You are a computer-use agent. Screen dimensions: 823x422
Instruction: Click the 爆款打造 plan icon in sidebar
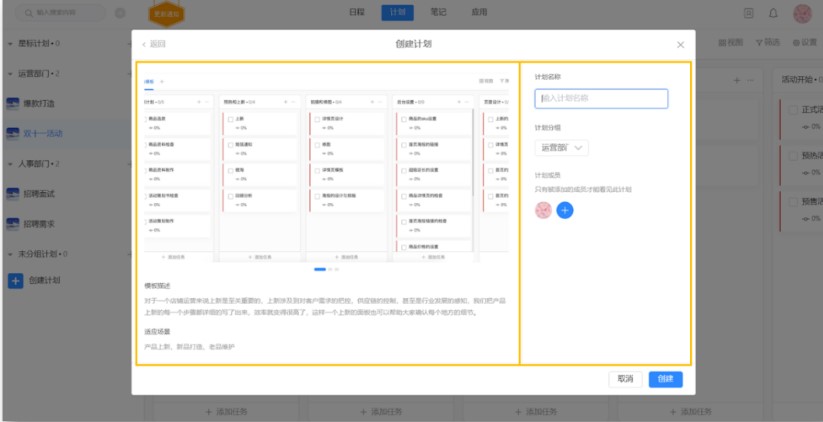(14, 104)
